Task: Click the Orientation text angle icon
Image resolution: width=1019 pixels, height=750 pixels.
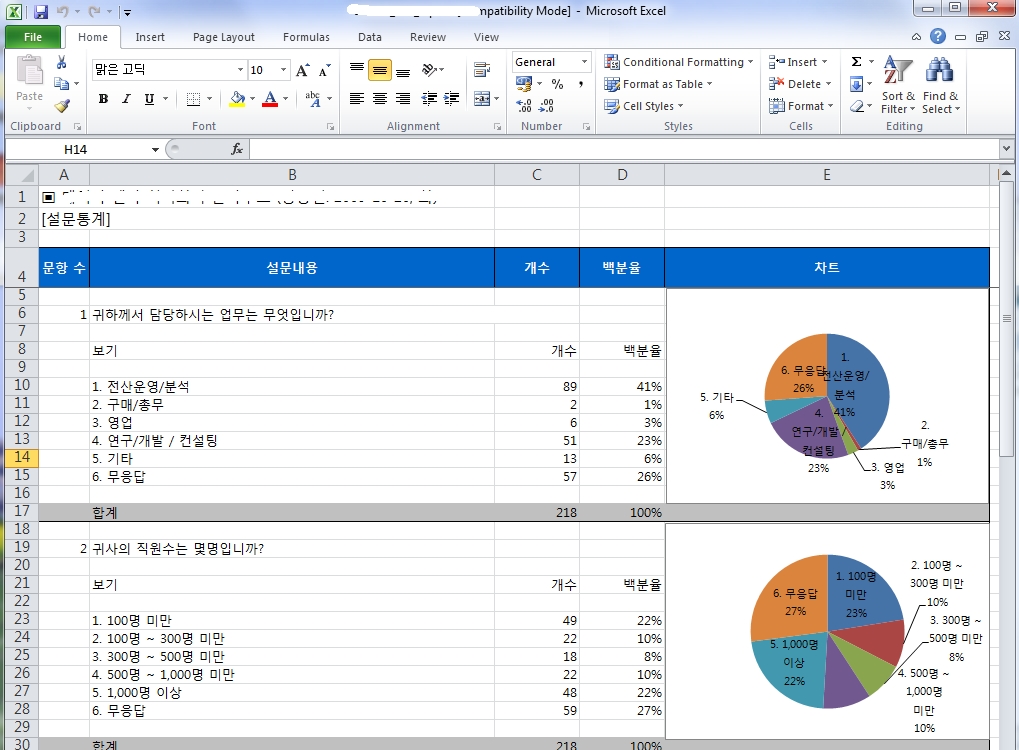Action: tap(430, 70)
